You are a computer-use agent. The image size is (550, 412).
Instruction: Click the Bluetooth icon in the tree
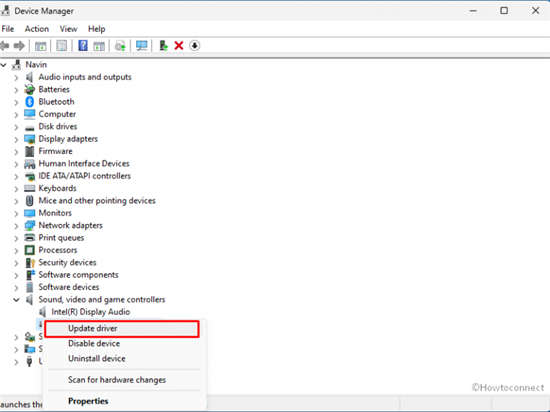click(29, 102)
